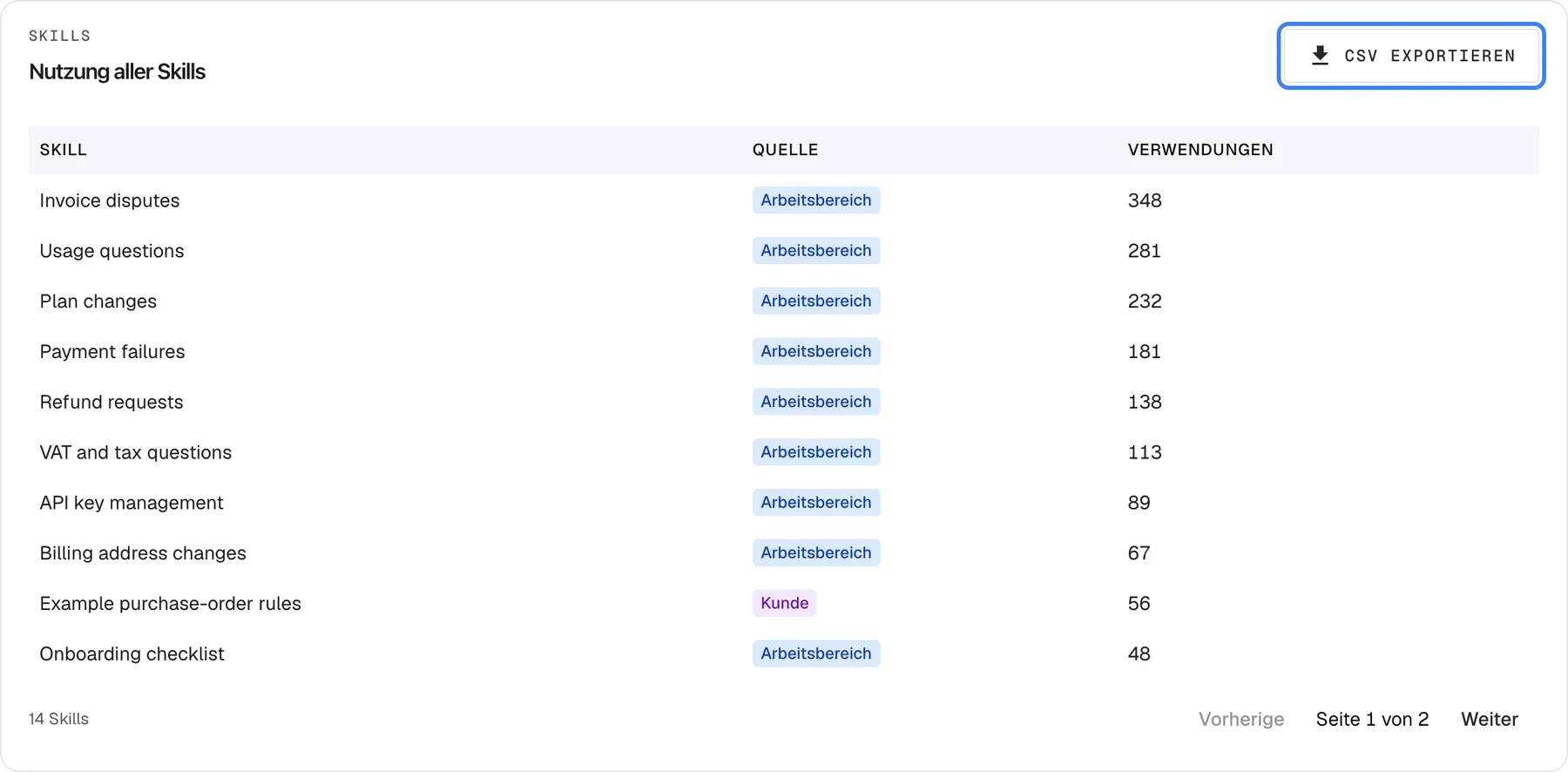Click the Quelle column header
The image size is (1568, 772).
click(x=786, y=150)
